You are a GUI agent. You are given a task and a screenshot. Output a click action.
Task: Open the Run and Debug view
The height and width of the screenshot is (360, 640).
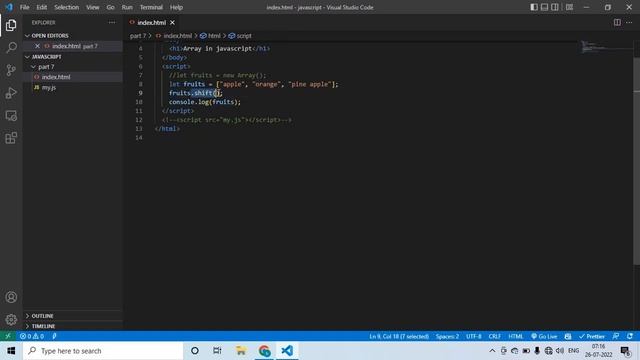(11, 93)
